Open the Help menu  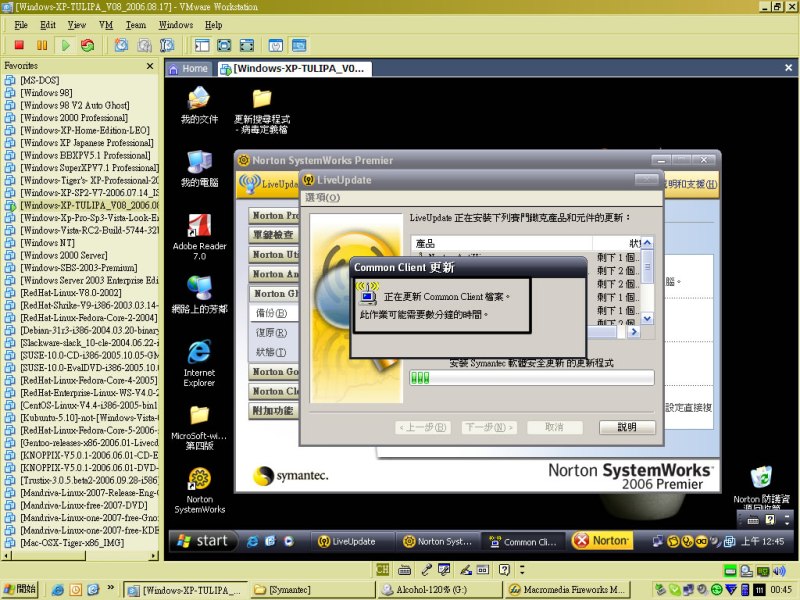[214, 24]
